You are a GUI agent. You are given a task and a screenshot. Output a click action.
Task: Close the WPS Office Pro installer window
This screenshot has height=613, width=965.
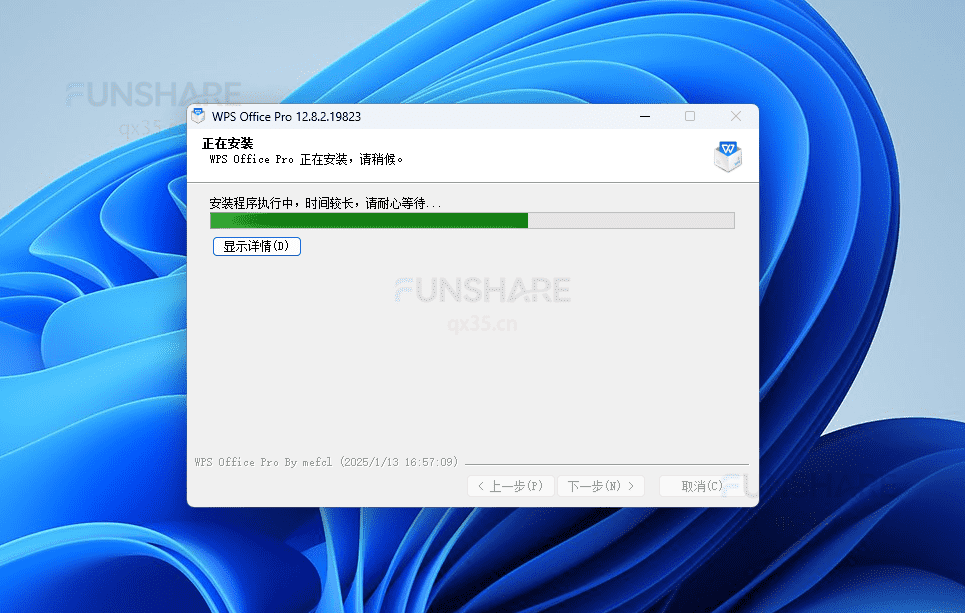(x=735, y=116)
